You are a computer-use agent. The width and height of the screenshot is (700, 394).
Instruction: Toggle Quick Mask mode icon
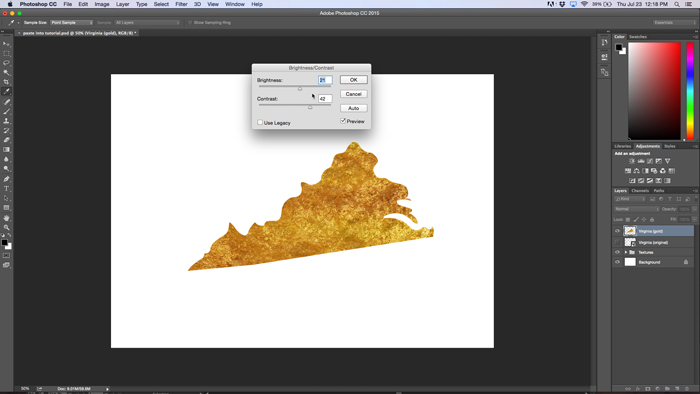pos(6,256)
